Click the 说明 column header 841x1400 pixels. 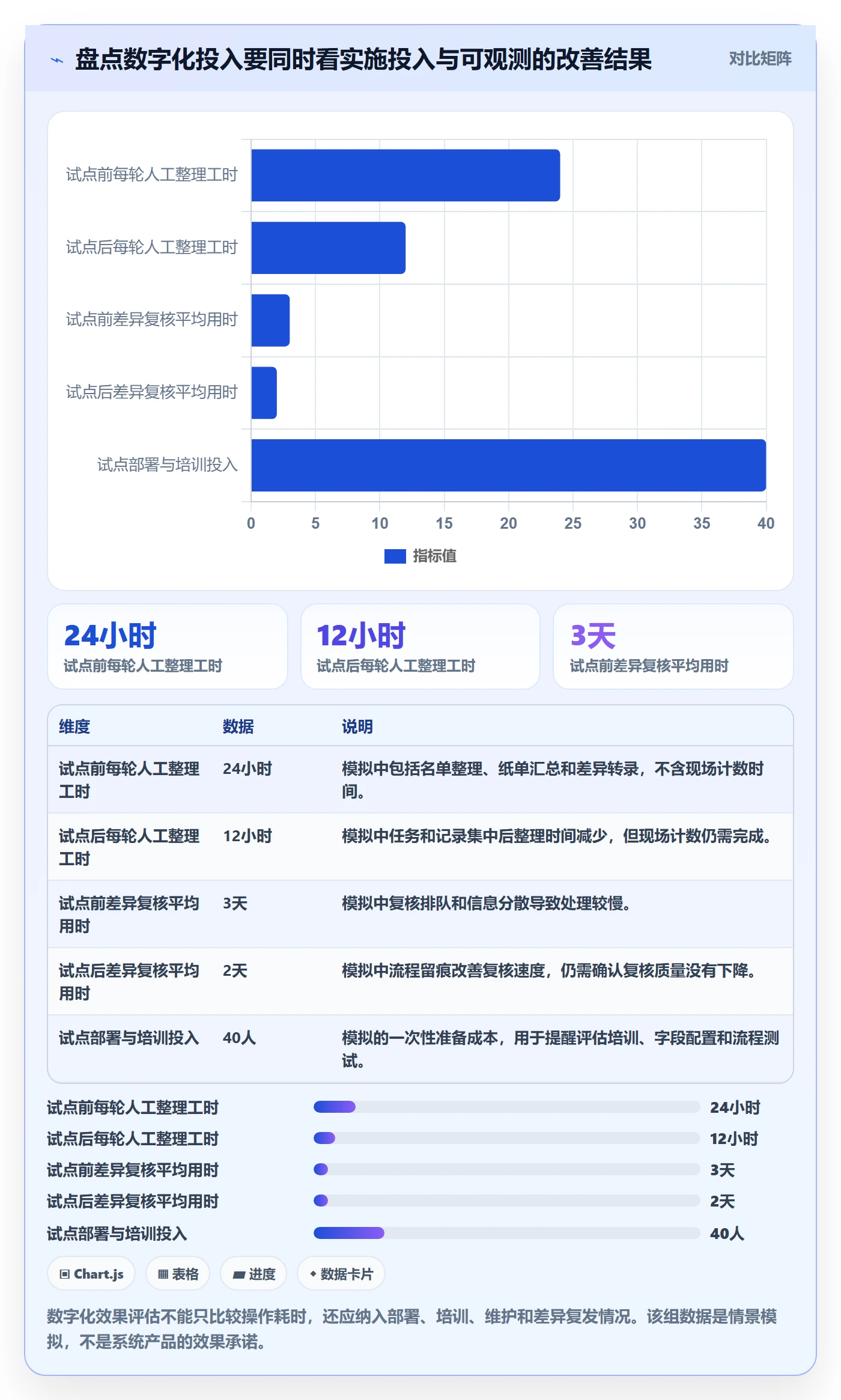tap(357, 726)
